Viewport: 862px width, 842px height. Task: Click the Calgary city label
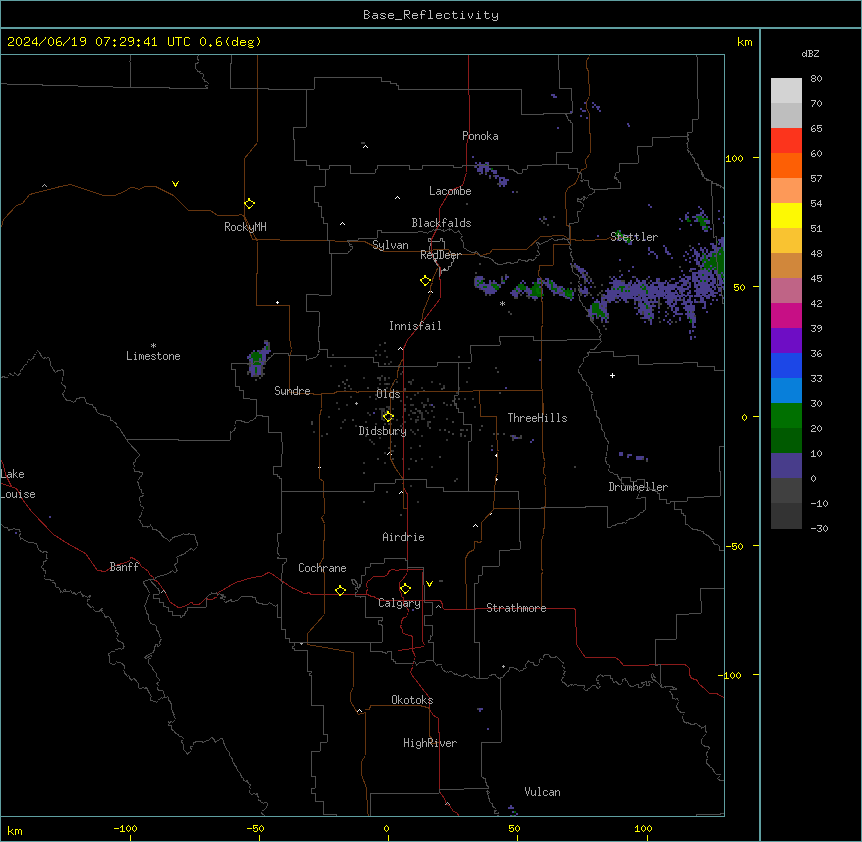coord(399,603)
